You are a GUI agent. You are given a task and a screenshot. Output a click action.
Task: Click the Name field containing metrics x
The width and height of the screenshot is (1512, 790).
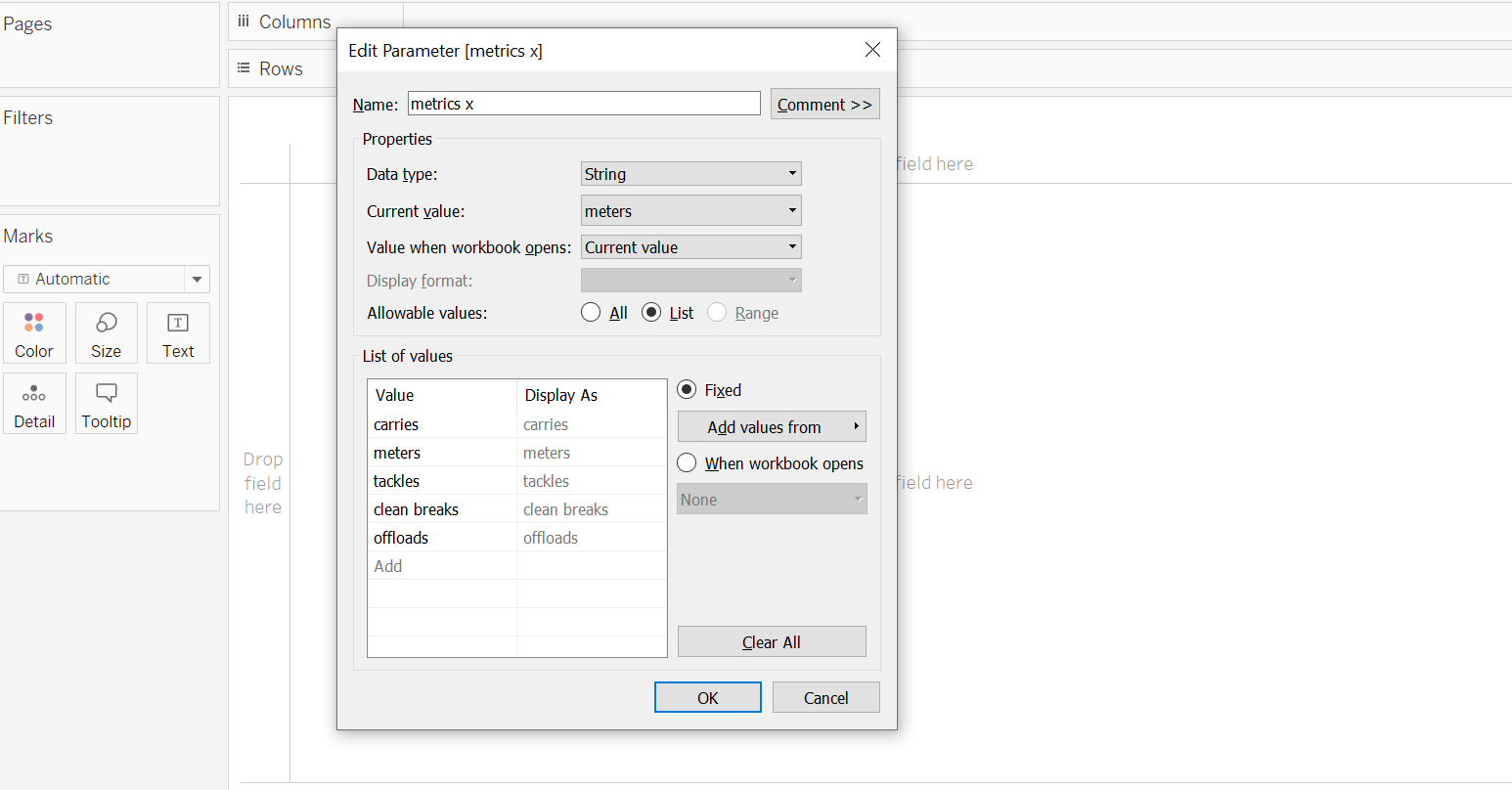click(x=584, y=104)
